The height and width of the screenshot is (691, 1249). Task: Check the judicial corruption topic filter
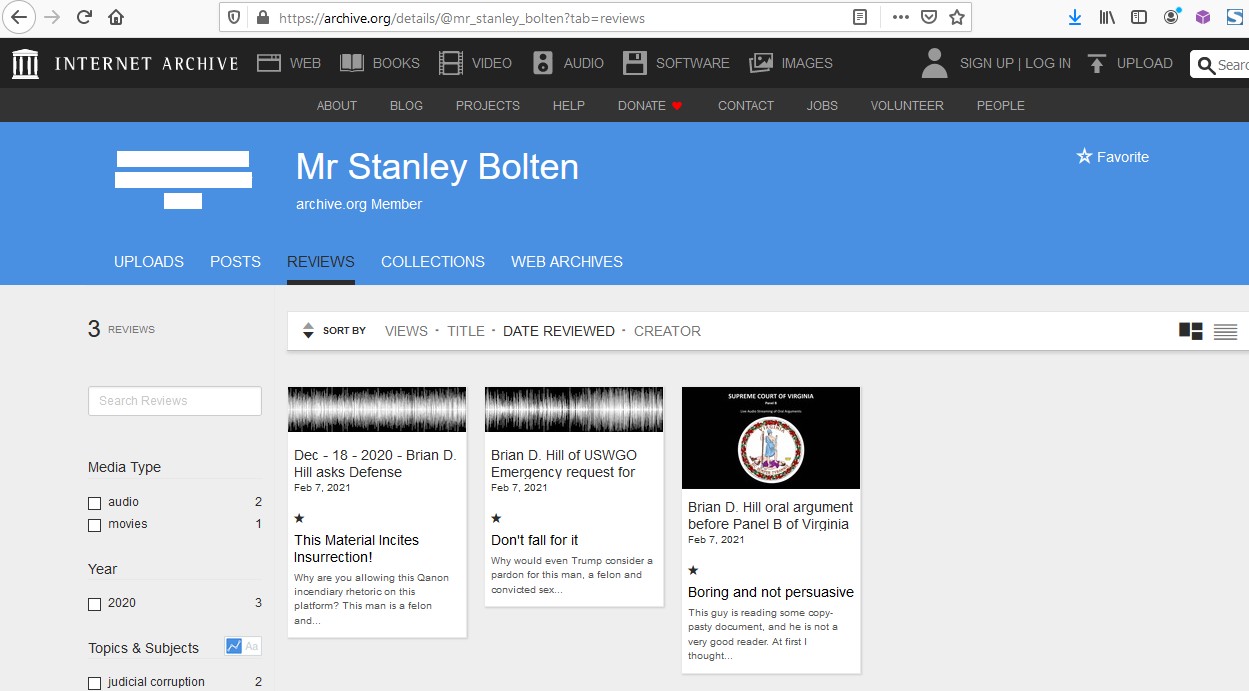click(95, 683)
